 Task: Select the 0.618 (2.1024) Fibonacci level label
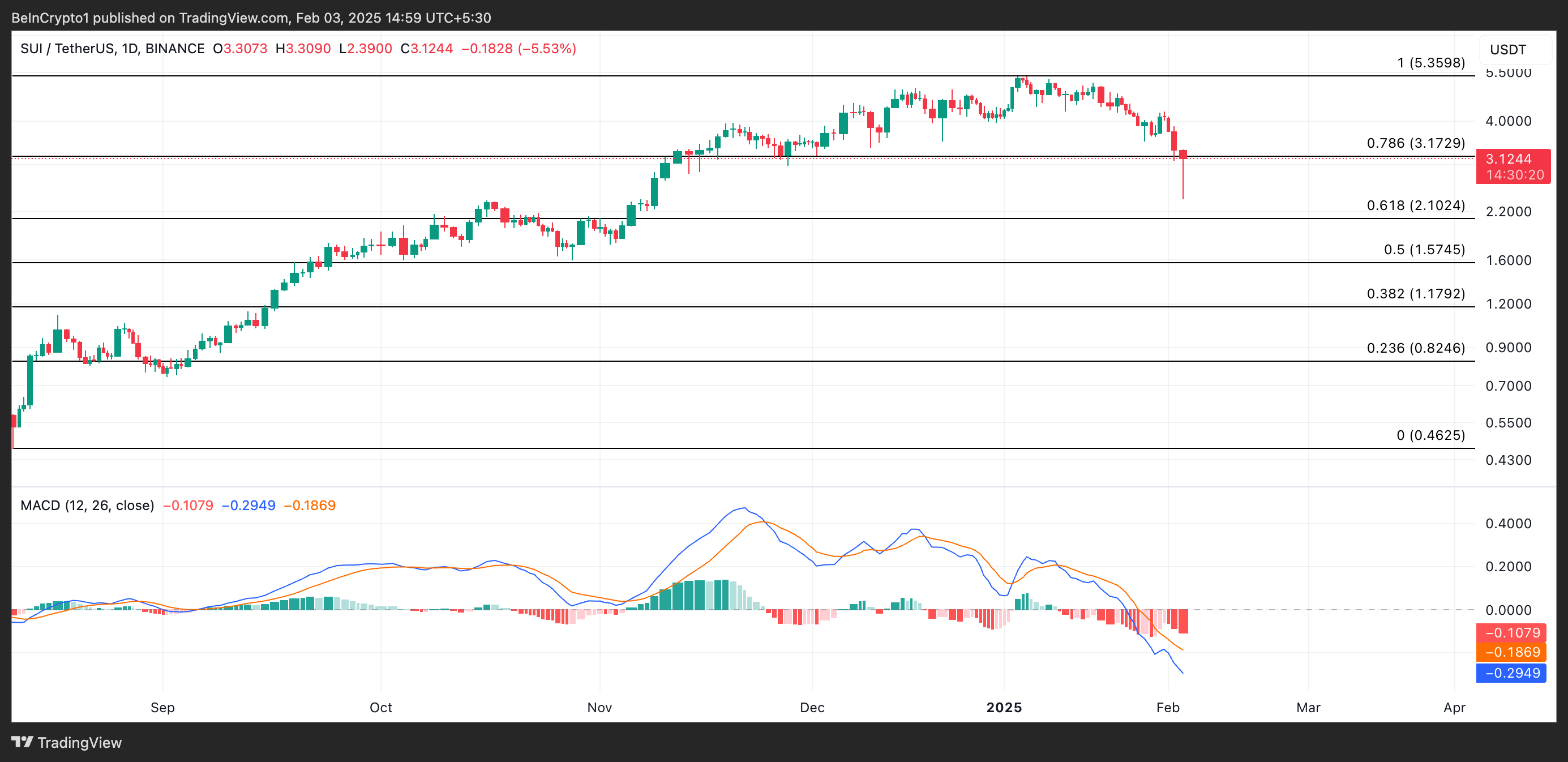pyautogui.click(x=1416, y=205)
